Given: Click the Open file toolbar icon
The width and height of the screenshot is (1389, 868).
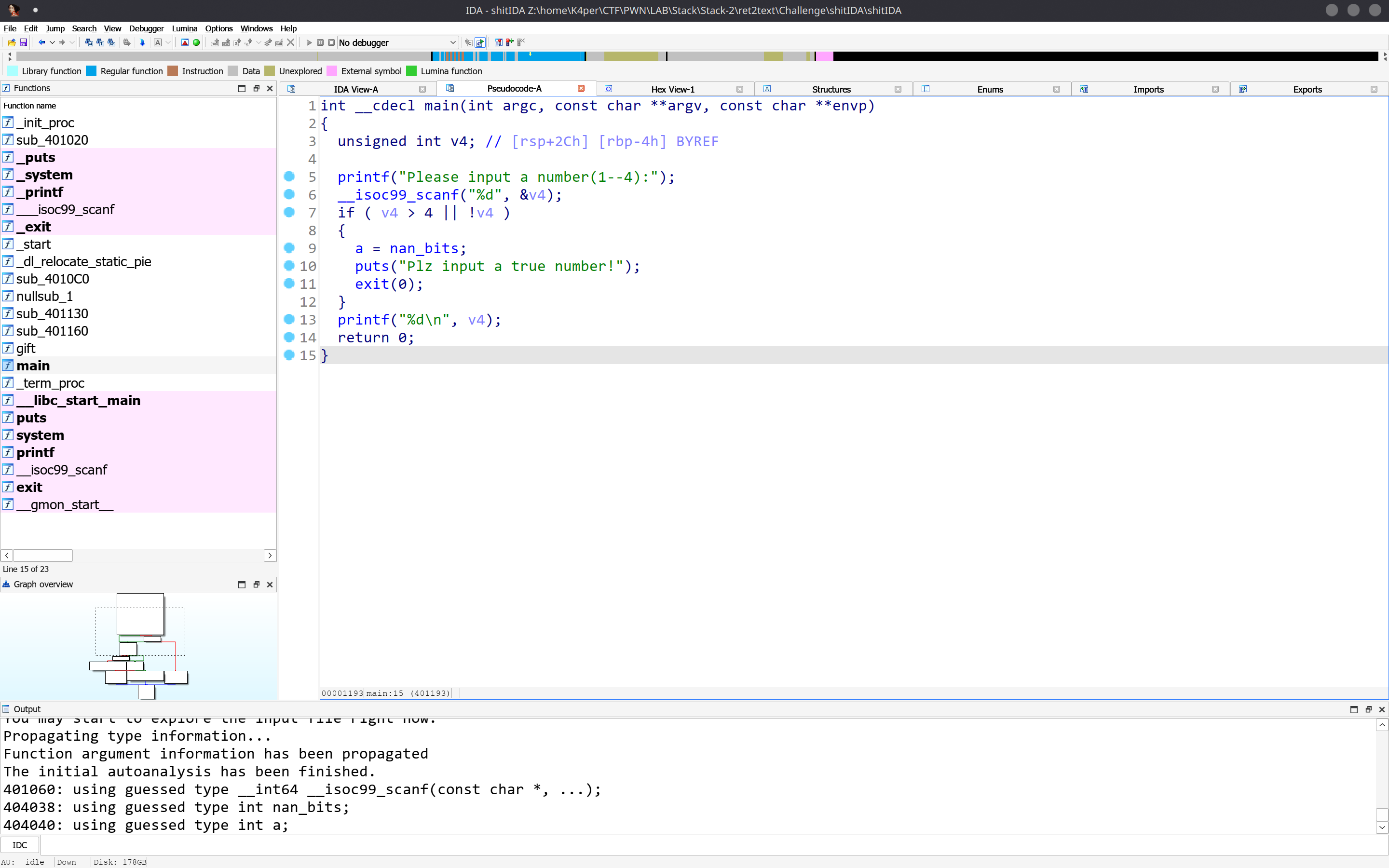Looking at the screenshot, I should pos(12,42).
